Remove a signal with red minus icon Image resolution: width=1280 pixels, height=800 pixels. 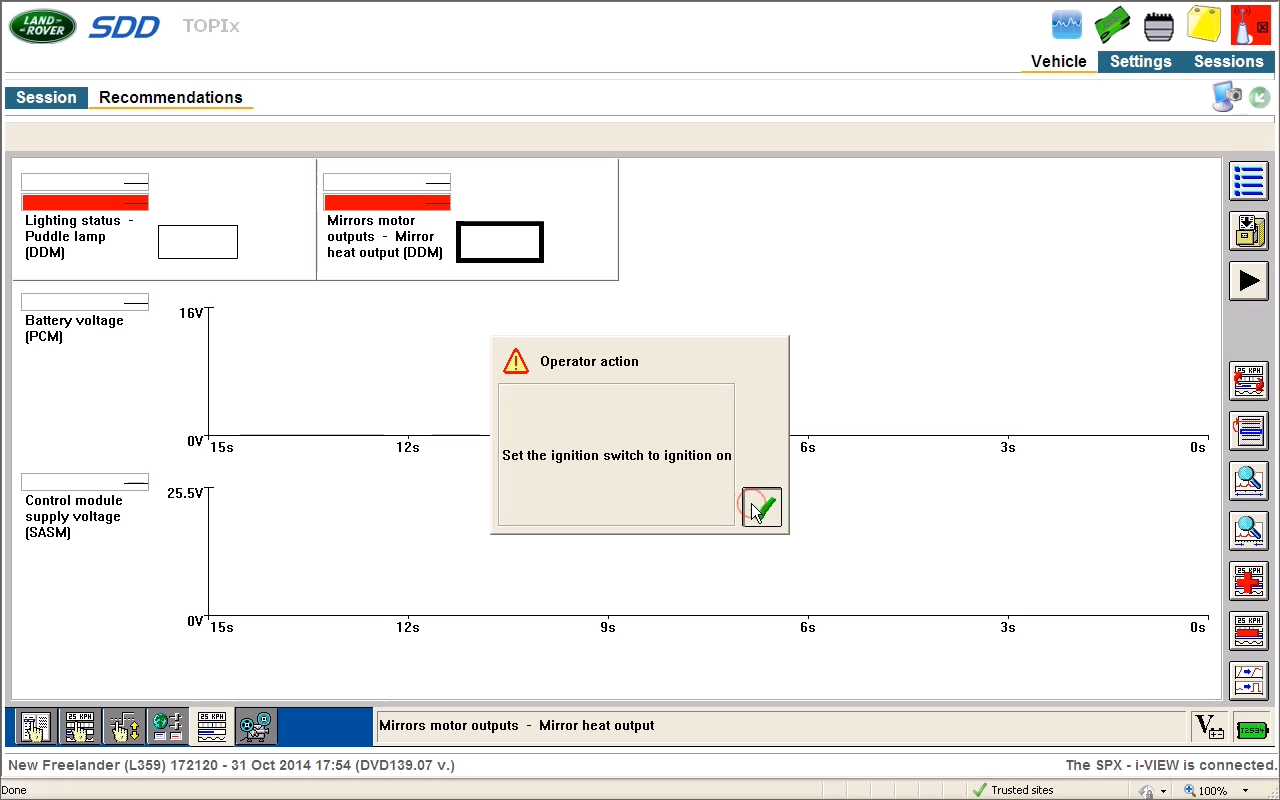(1249, 631)
